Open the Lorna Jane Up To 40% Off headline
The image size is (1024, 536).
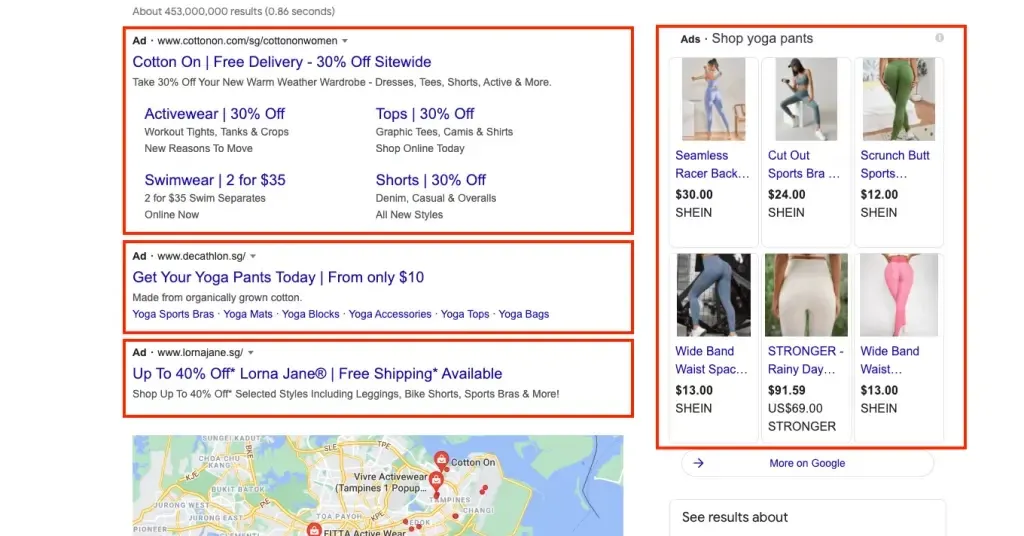point(317,373)
